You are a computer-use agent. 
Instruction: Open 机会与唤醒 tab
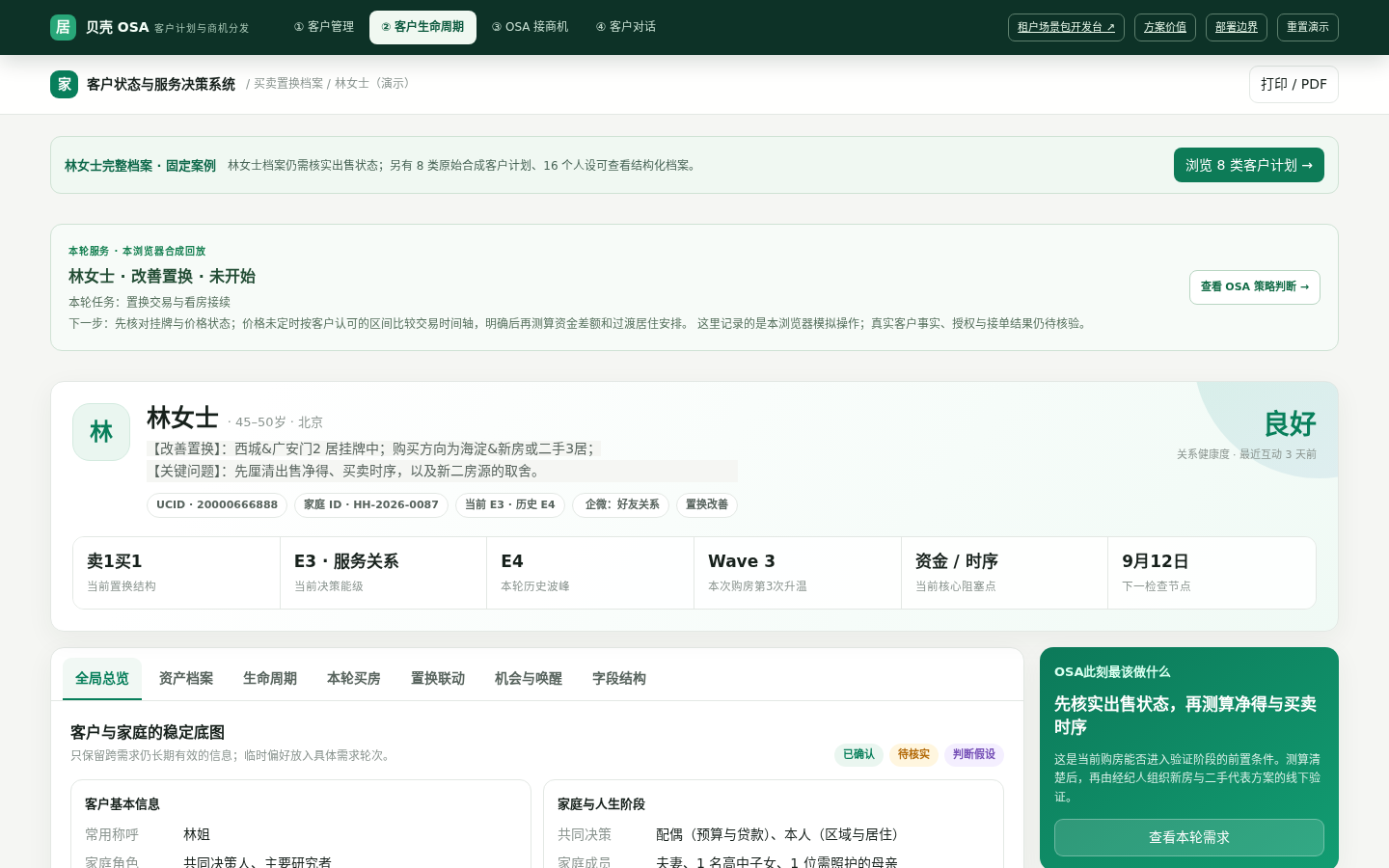(529, 678)
